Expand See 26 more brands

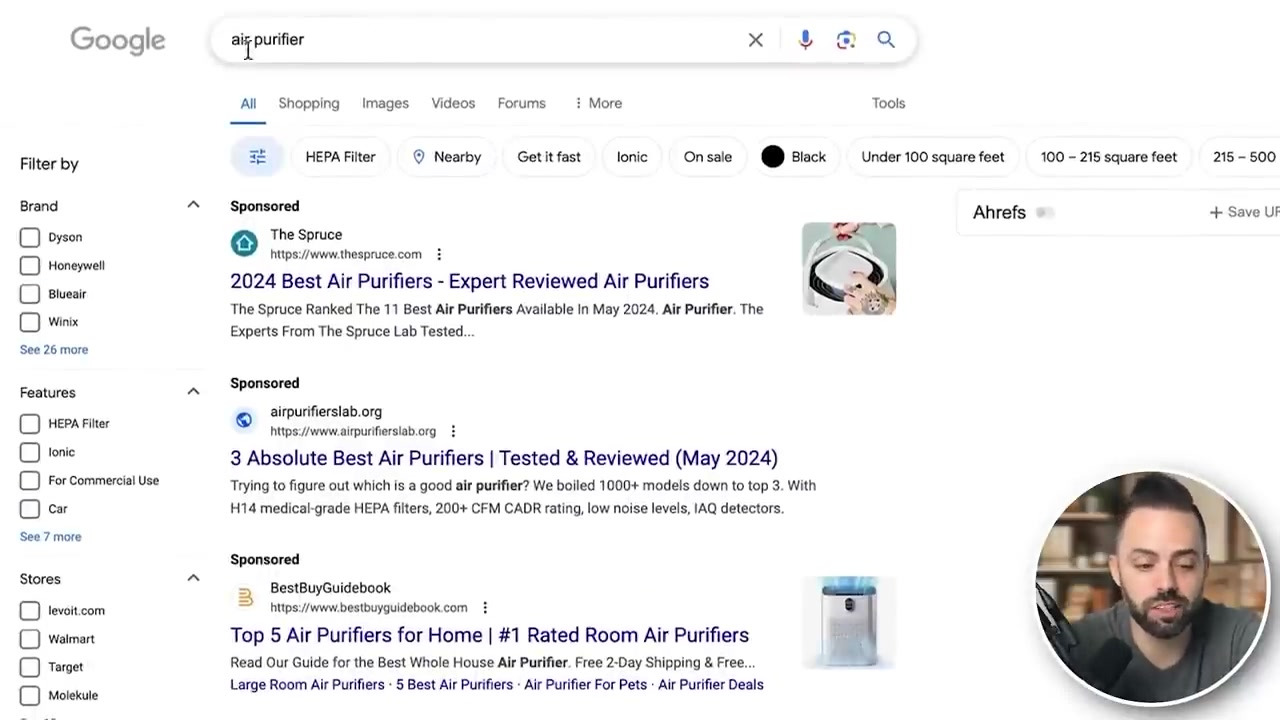[x=54, y=350]
